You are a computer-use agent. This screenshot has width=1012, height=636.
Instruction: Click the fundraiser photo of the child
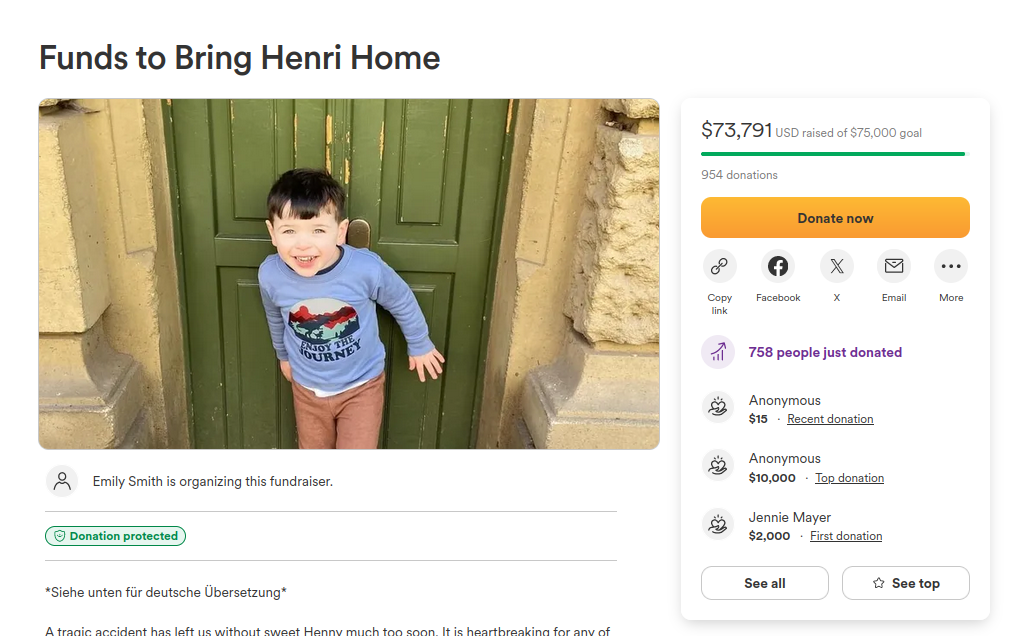(349, 274)
